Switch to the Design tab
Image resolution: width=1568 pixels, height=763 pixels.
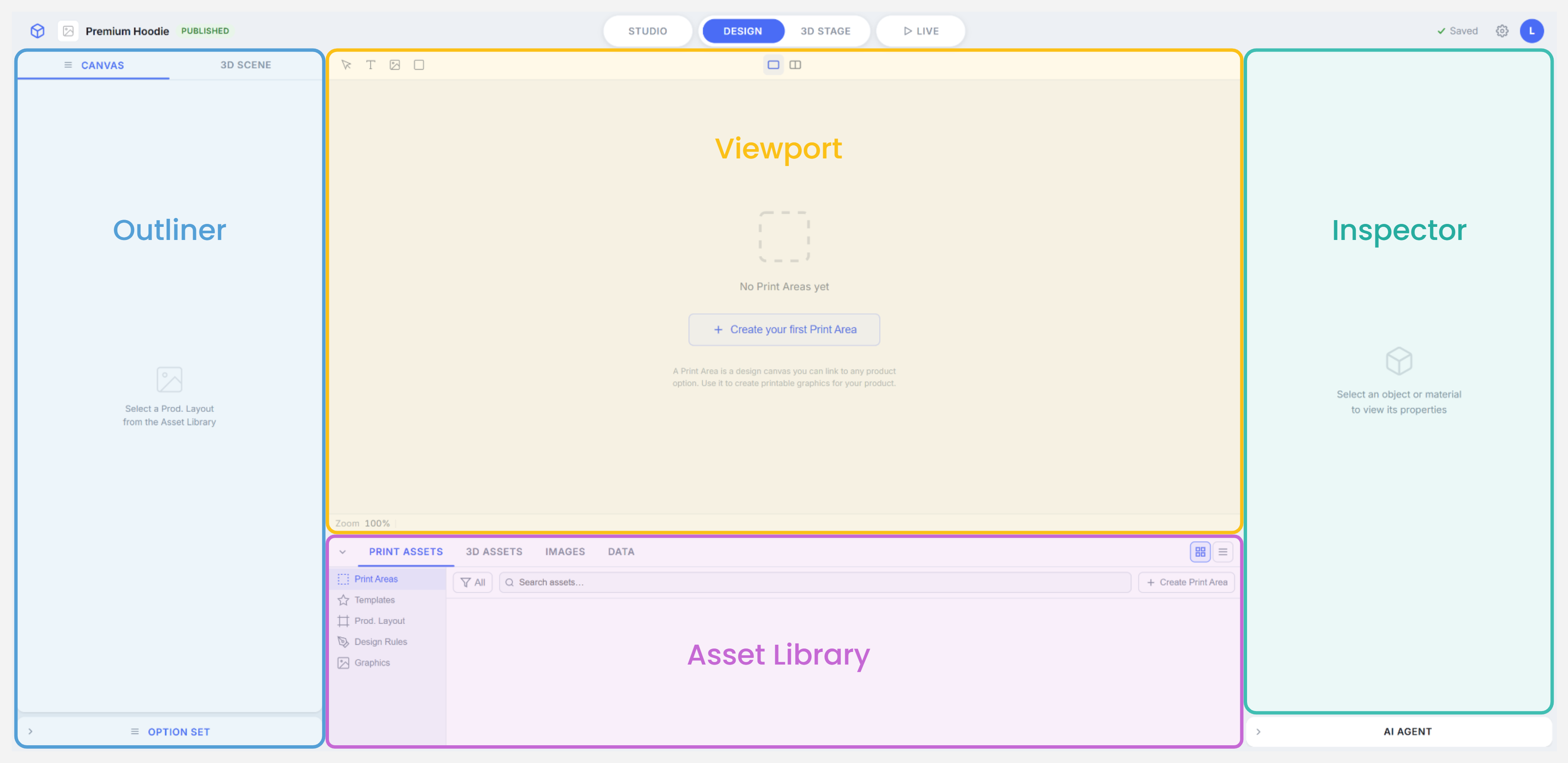742,31
